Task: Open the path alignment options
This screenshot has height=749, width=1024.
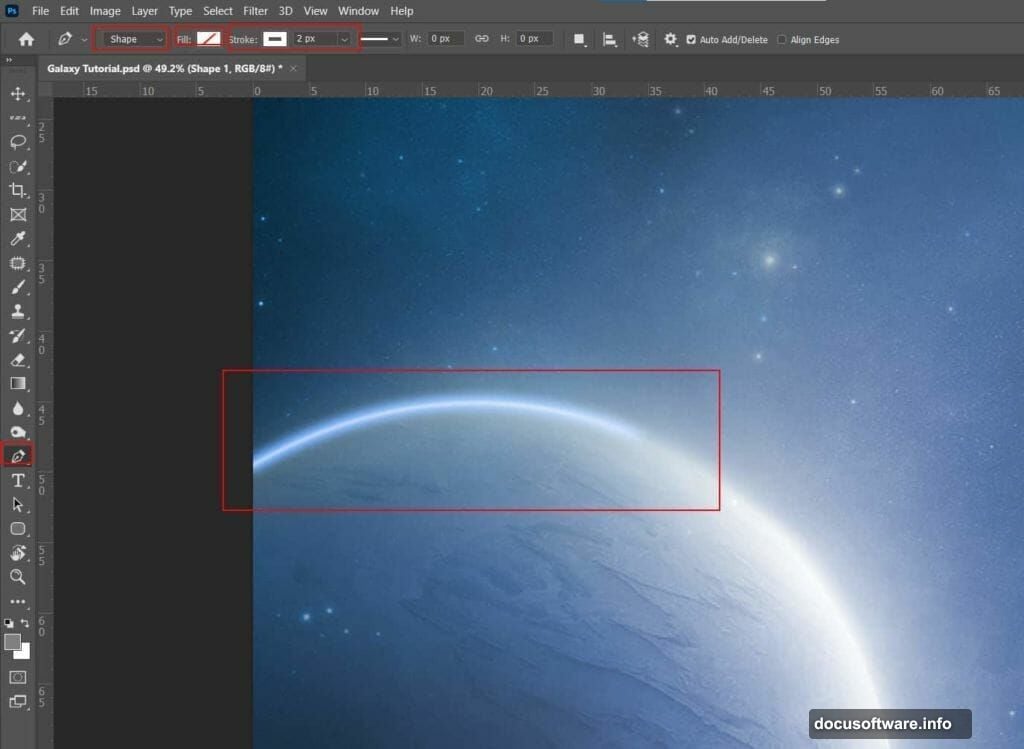Action: click(x=608, y=39)
